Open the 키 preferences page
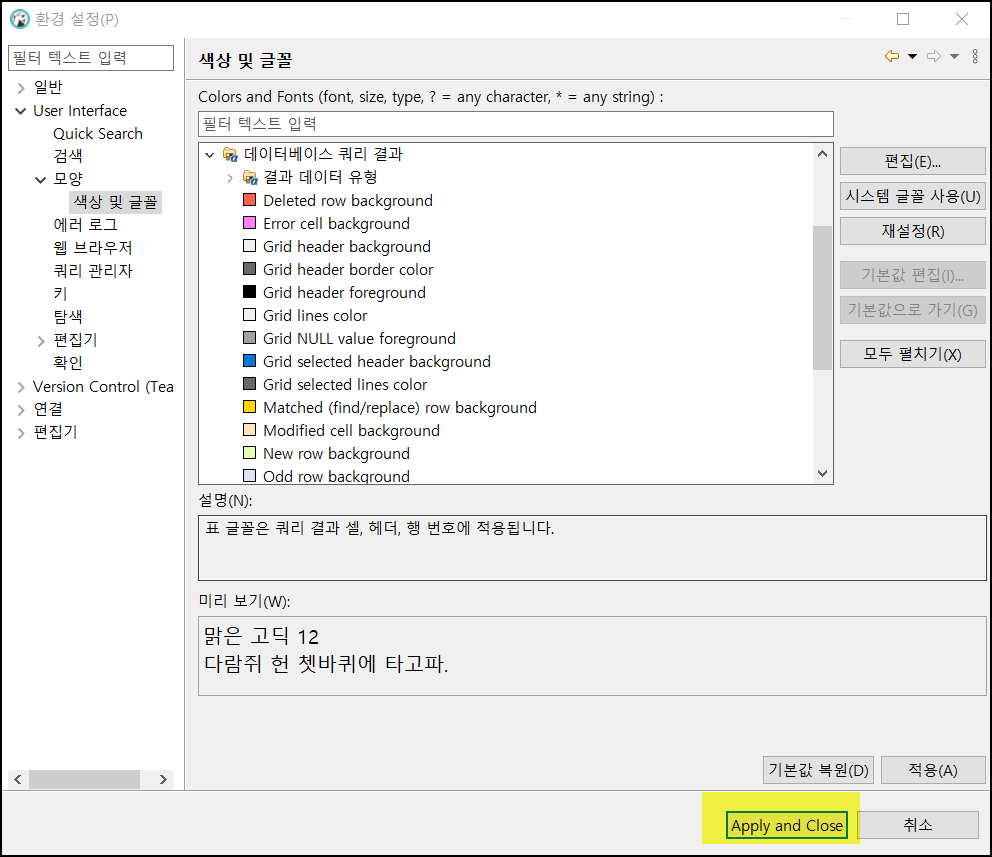 tap(60, 294)
